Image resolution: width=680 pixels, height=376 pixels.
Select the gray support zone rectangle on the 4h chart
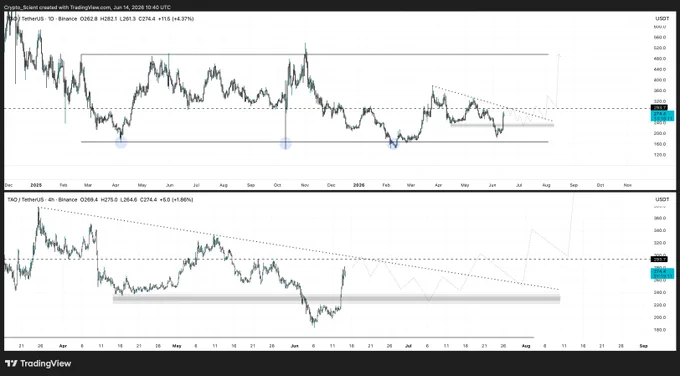[337, 299]
